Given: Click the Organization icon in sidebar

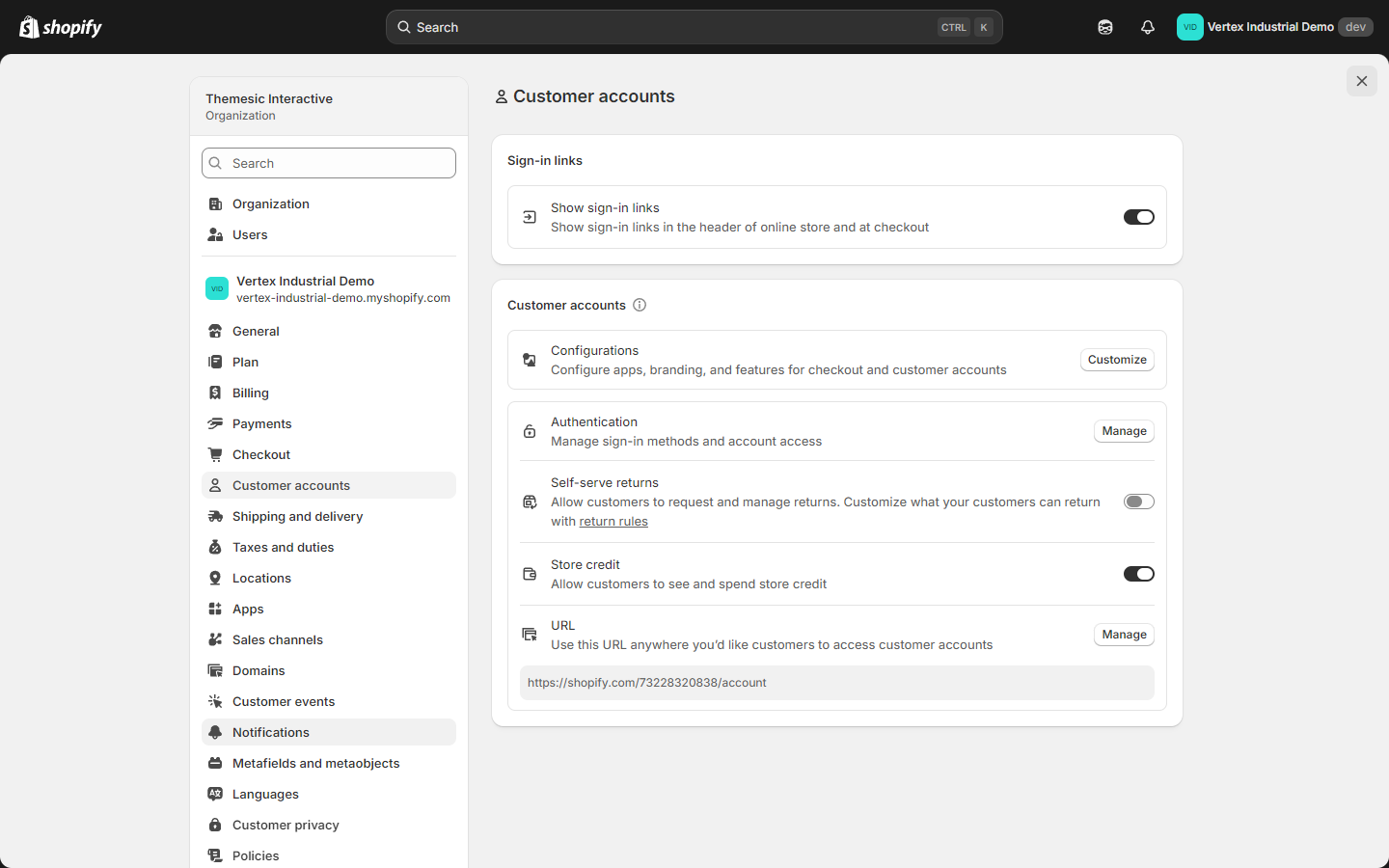Looking at the screenshot, I should [x=215, y=203].
